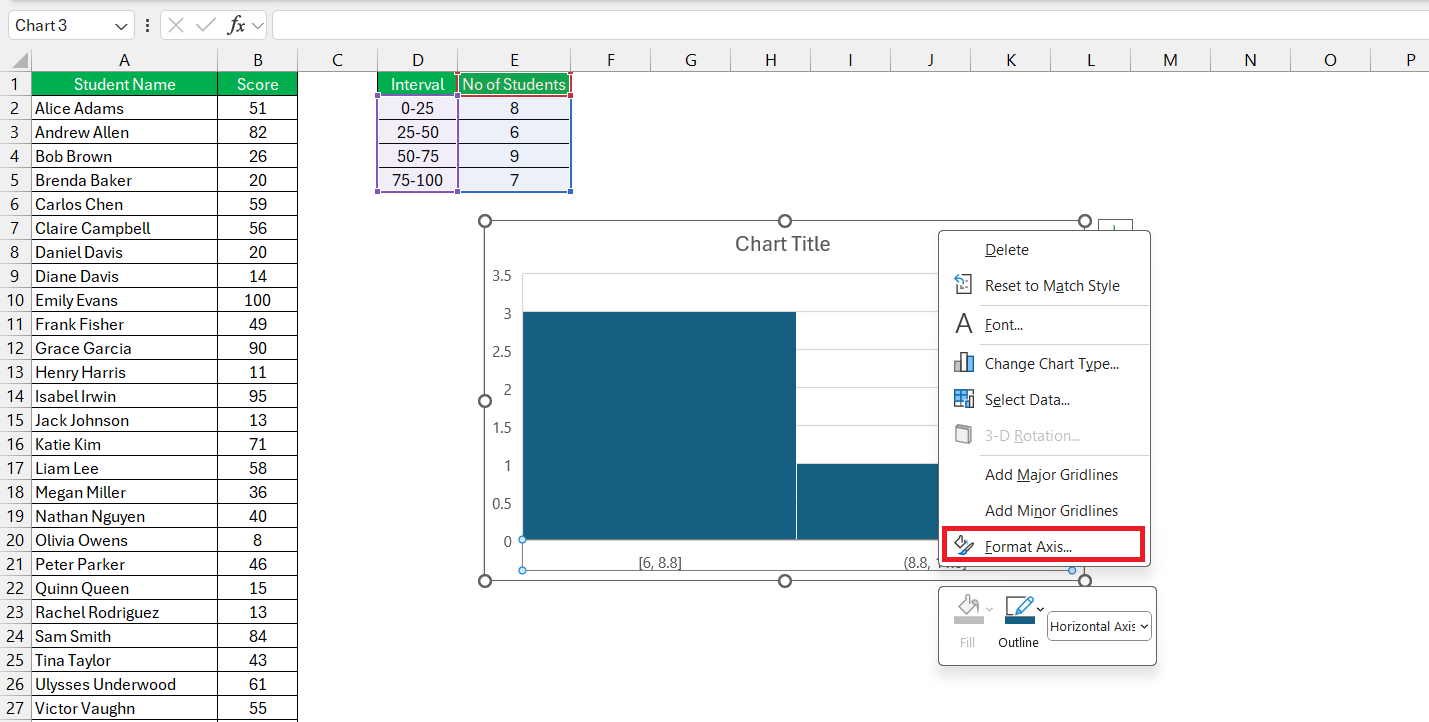Select the Rachel Rodriguez cell

point(124,612)
